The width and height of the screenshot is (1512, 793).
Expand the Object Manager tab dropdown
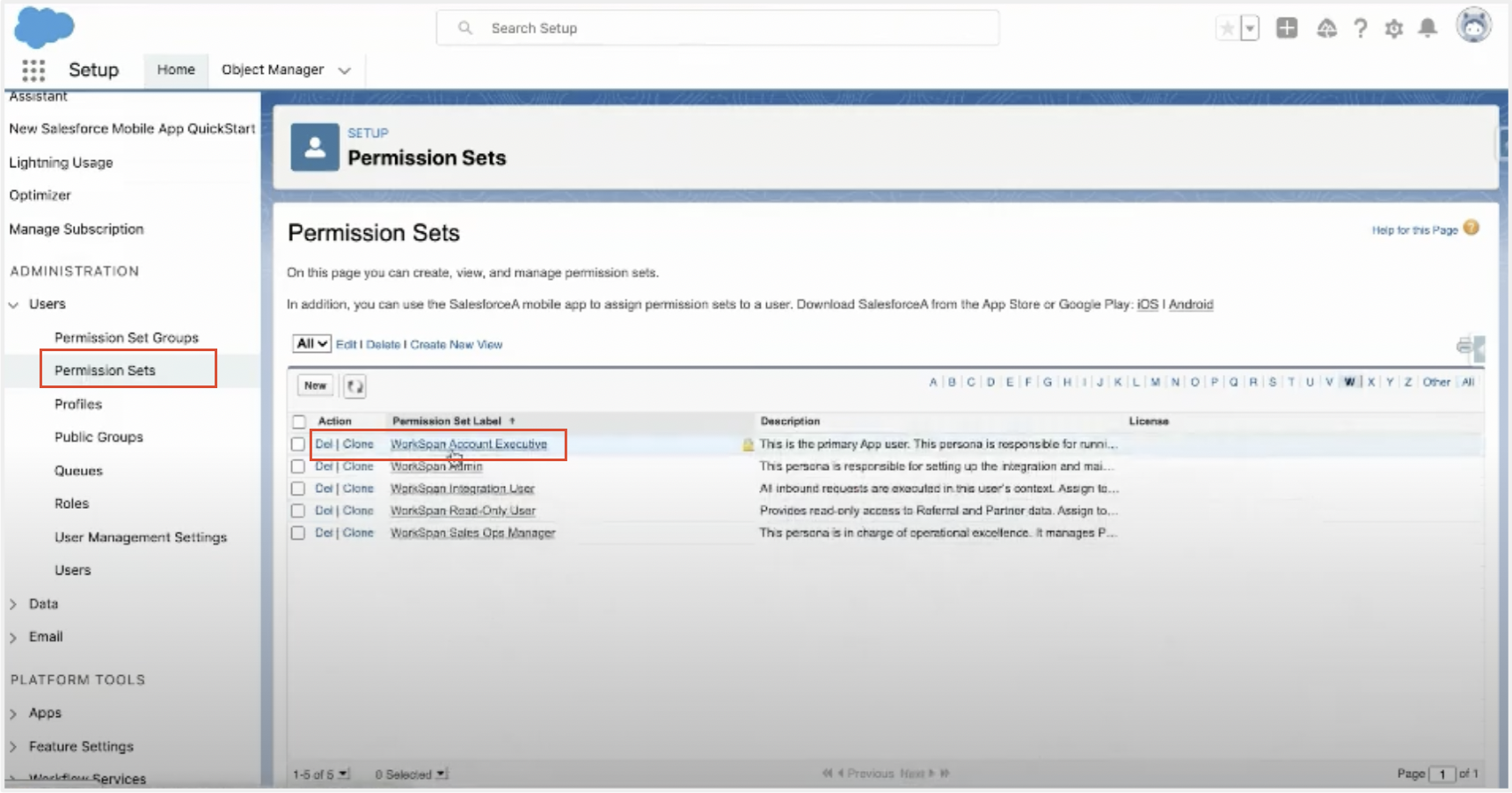[345, 70]
